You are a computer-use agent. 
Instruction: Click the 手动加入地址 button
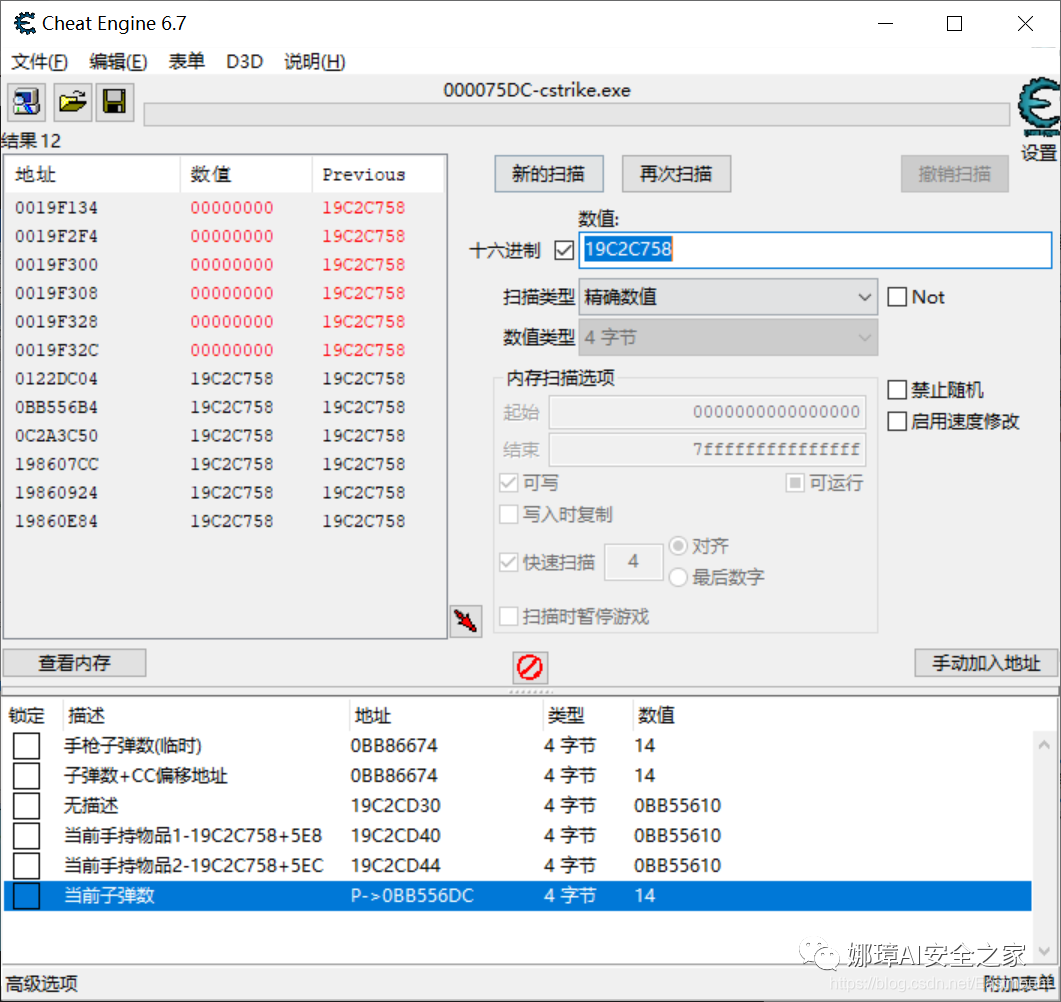pos(986,663)
